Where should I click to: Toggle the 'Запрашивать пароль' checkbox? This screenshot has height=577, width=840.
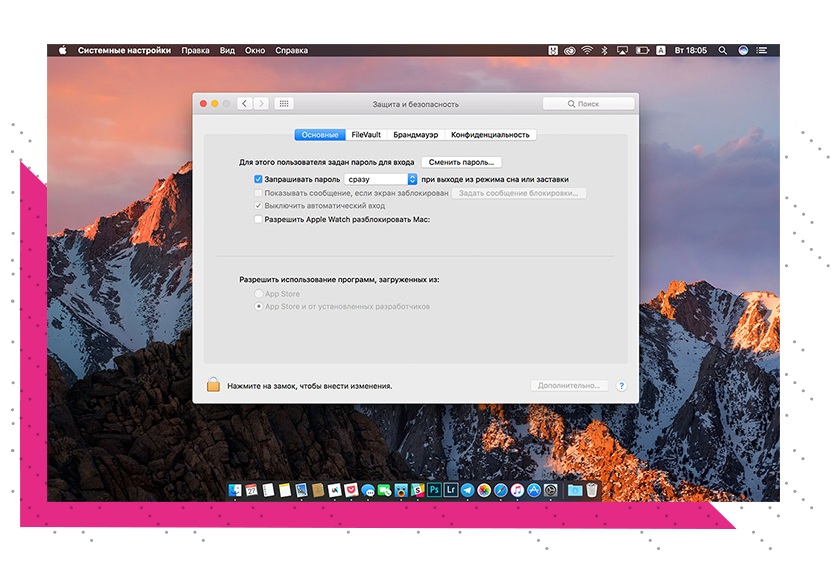tap(258, 179)
